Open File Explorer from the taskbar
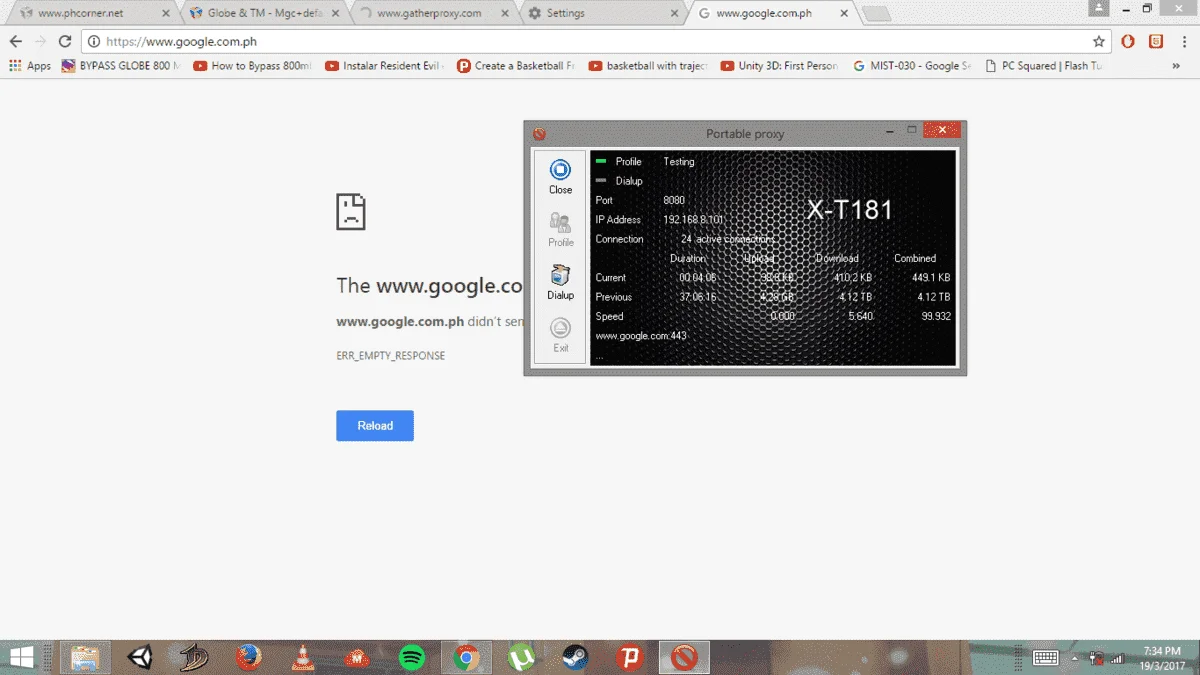 click(85, 657)
